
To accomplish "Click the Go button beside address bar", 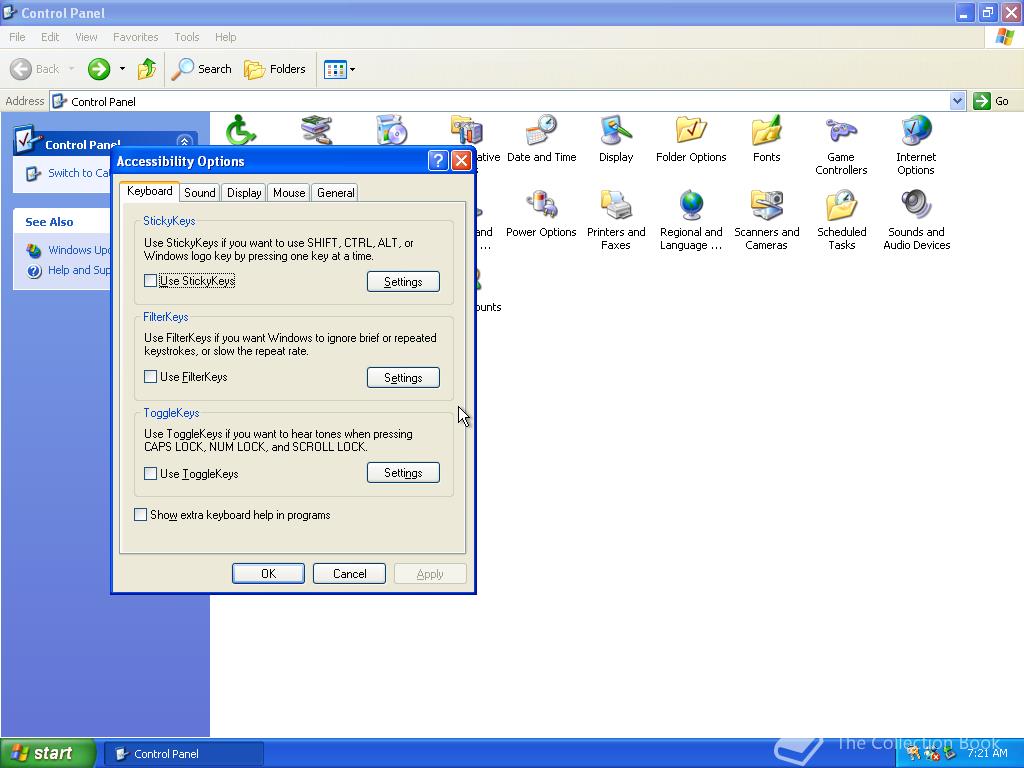I will tap(991, 101).
